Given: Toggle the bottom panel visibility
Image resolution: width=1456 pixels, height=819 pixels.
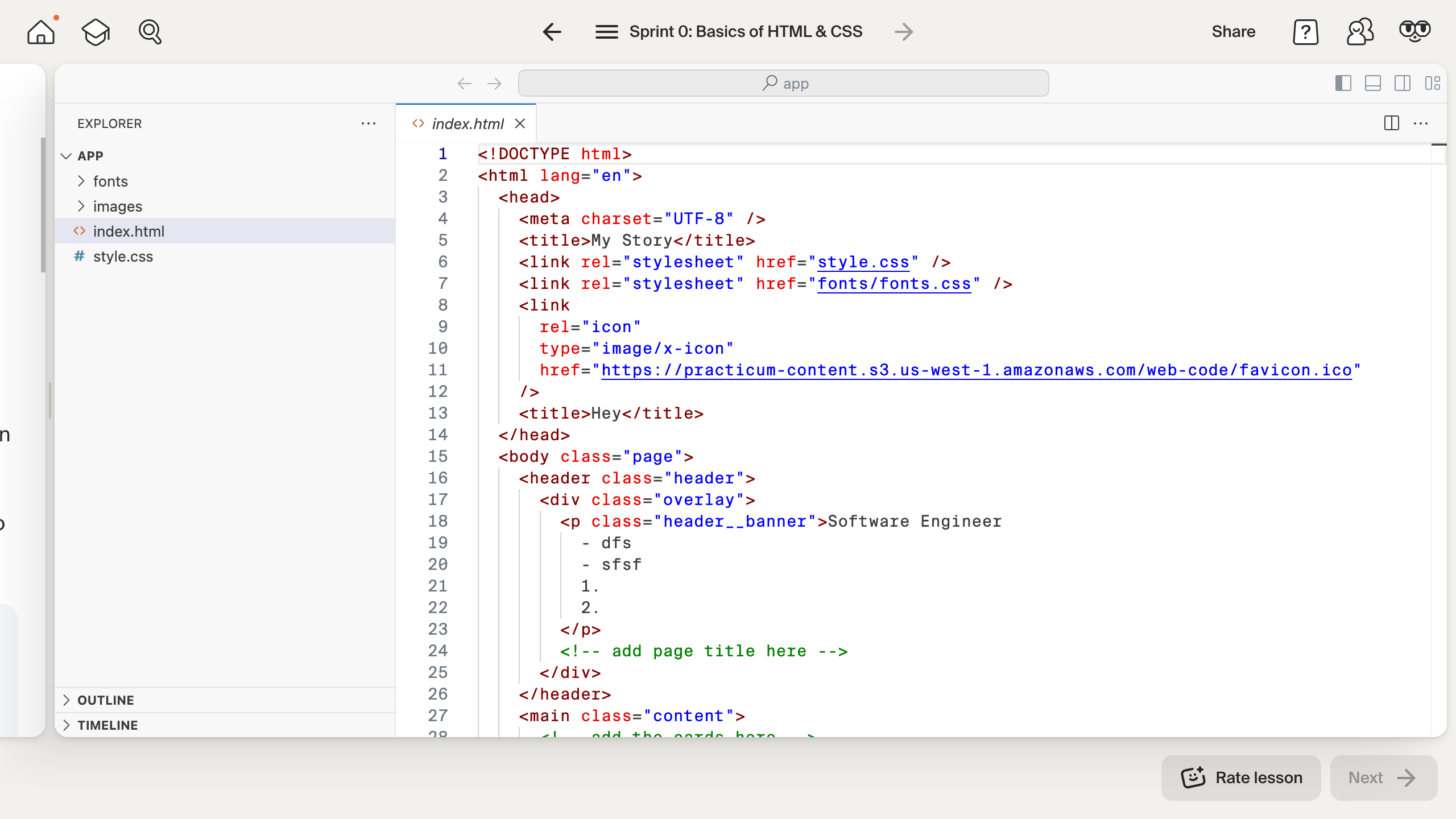Looking at the screenshot, I should point(1372,84).
